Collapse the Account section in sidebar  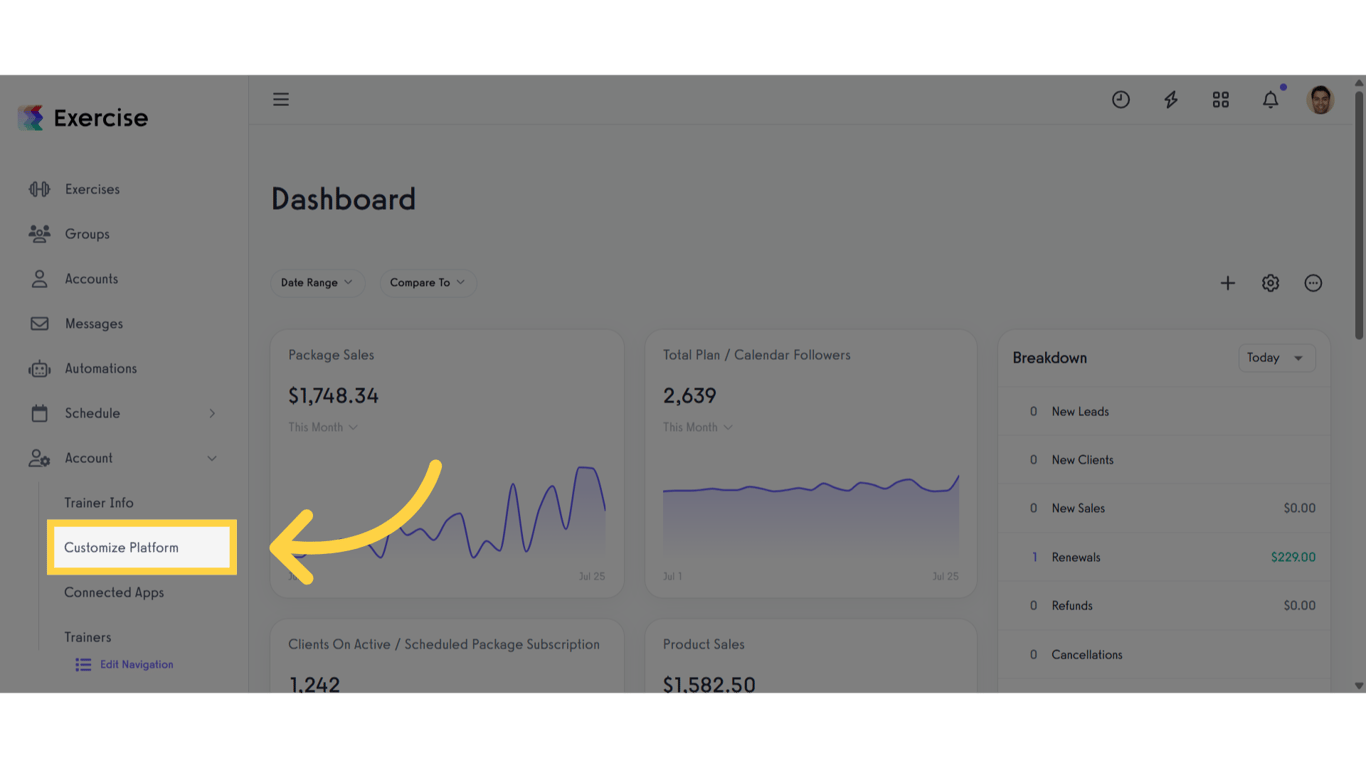point(211,458)
